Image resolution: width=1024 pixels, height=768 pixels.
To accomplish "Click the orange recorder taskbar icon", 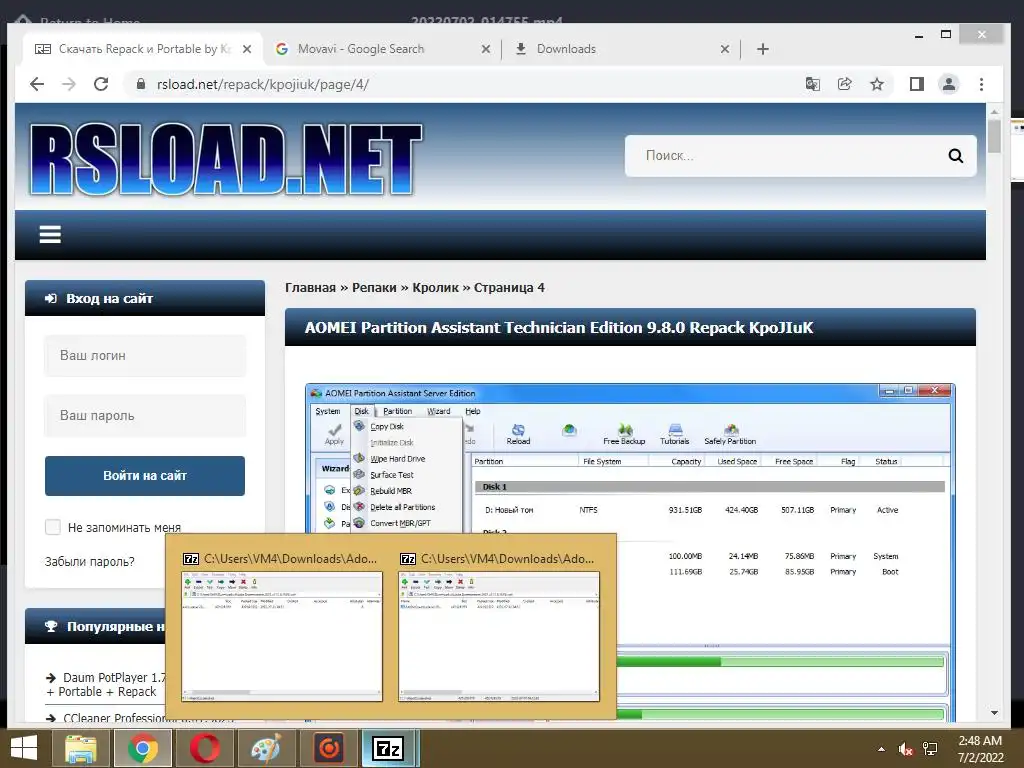I will (328, 748).
